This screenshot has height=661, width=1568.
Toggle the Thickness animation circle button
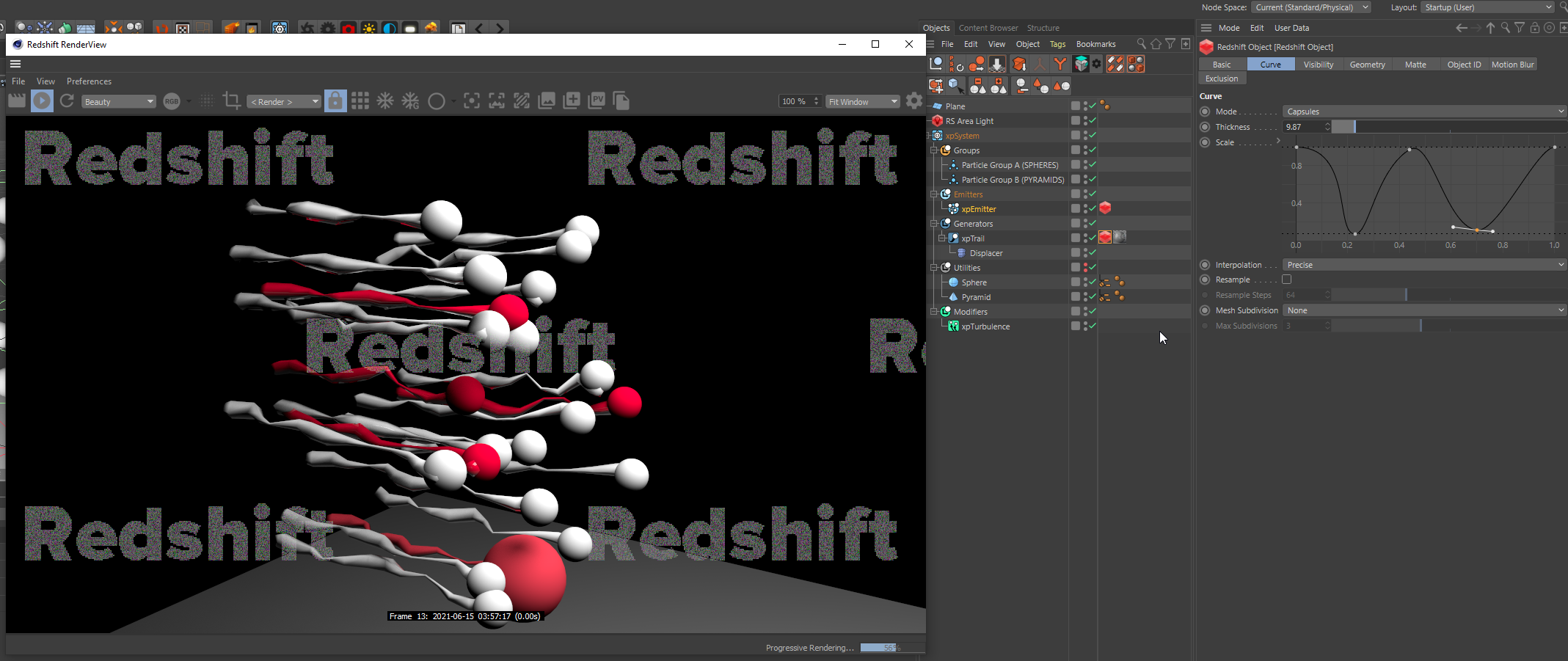1205,127
